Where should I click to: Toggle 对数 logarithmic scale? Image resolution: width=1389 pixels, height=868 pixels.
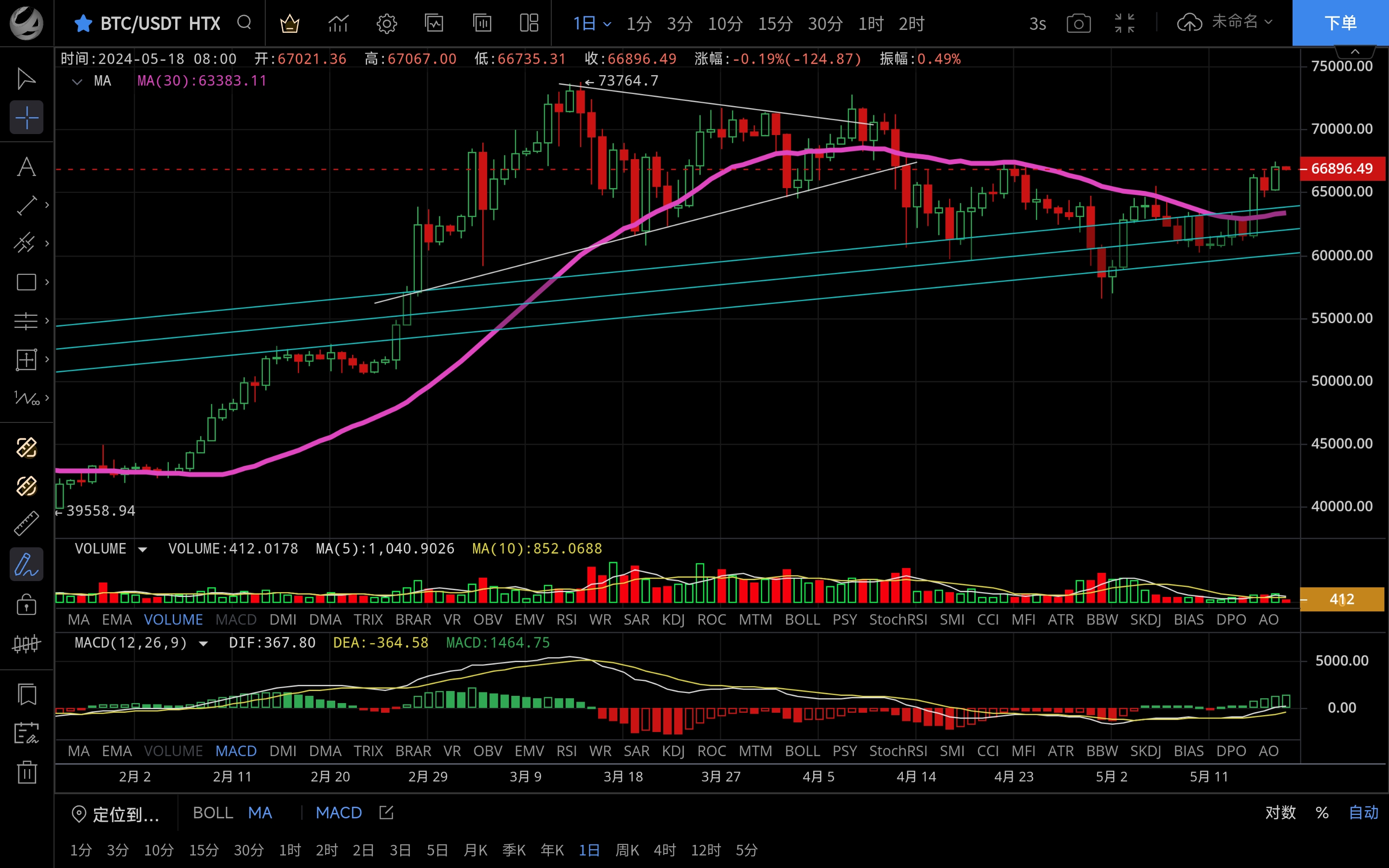(x=1280, y=813)
